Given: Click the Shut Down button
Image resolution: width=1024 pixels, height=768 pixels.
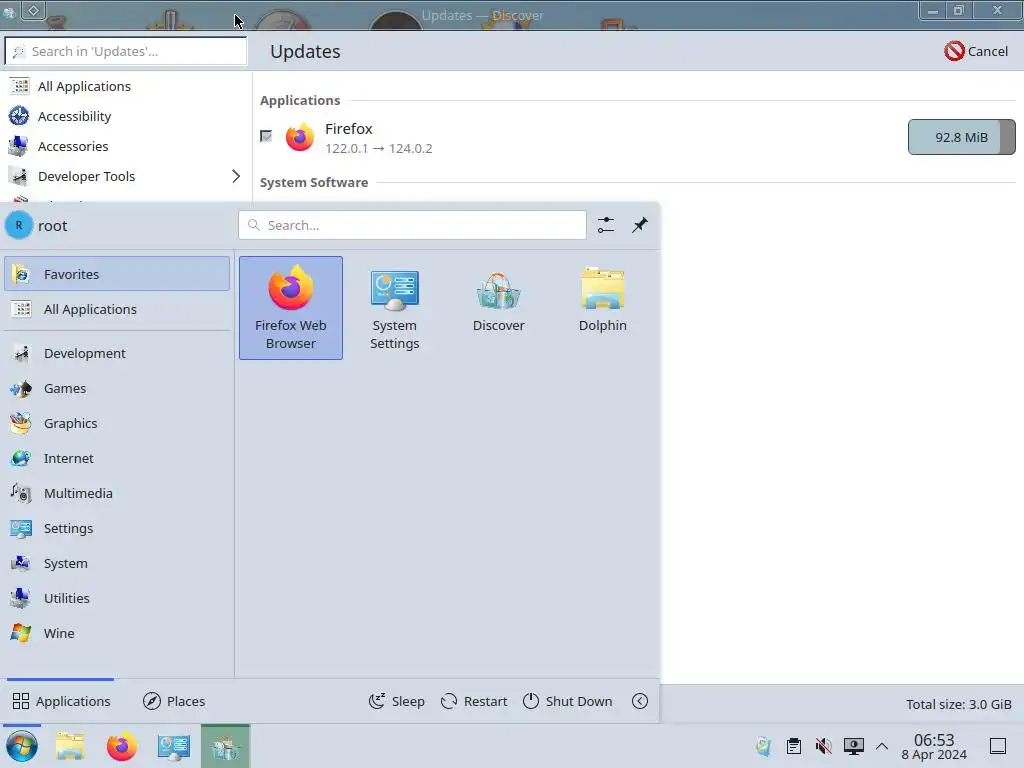Looking at the screenshot, I should (x=568, y=701).
